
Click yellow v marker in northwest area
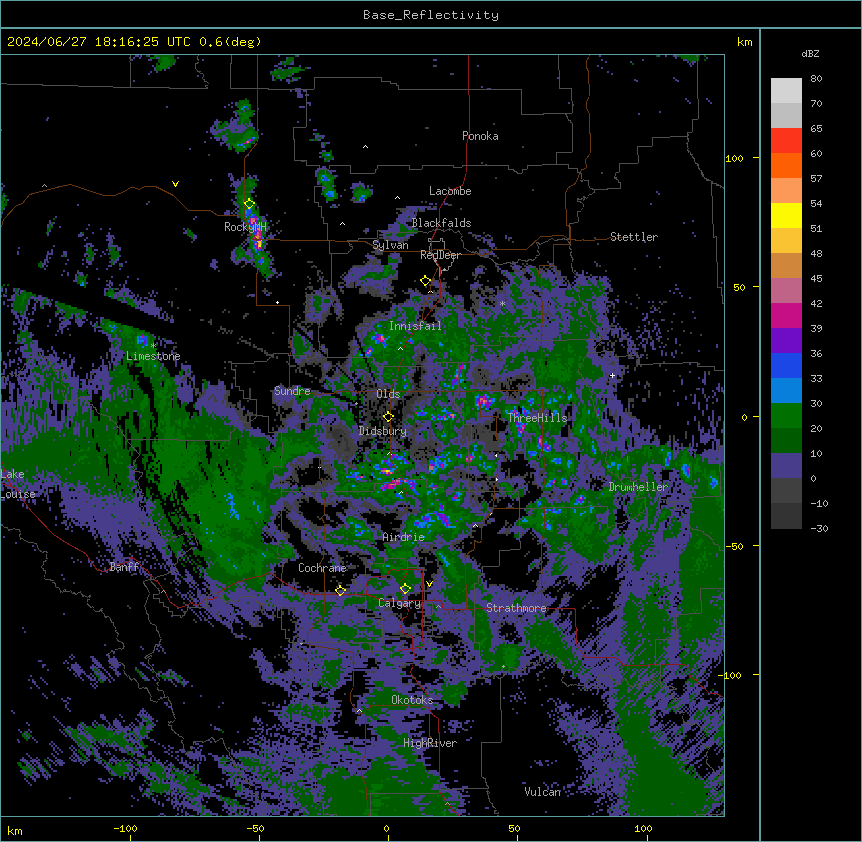click(x=175, y=184)
